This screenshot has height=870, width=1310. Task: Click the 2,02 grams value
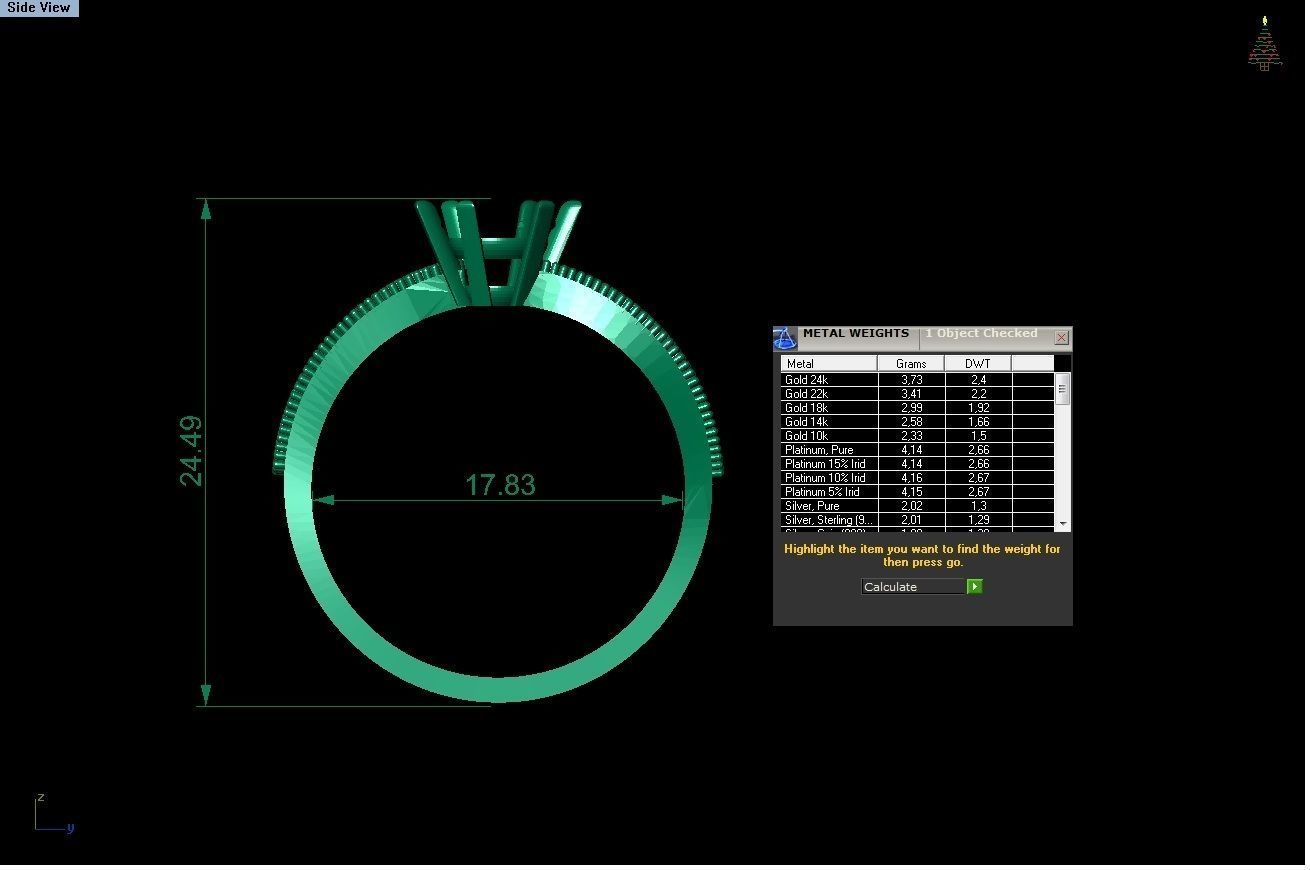911,506
